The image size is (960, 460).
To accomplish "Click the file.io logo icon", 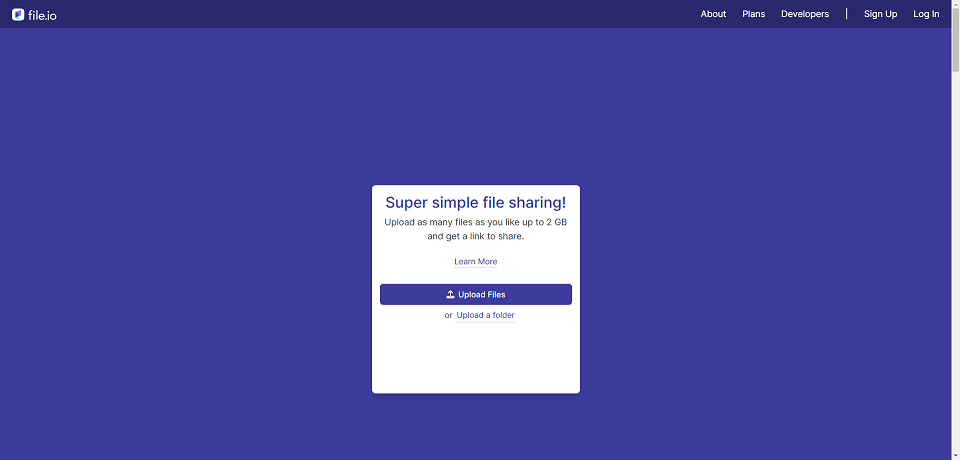I will coord(18,15).
